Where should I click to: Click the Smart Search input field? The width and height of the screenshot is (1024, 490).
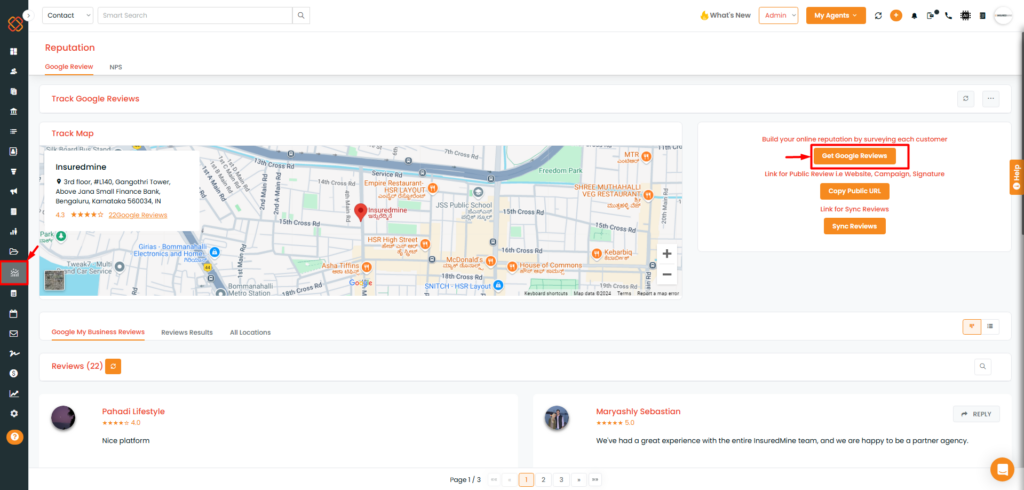click(195, 15)
